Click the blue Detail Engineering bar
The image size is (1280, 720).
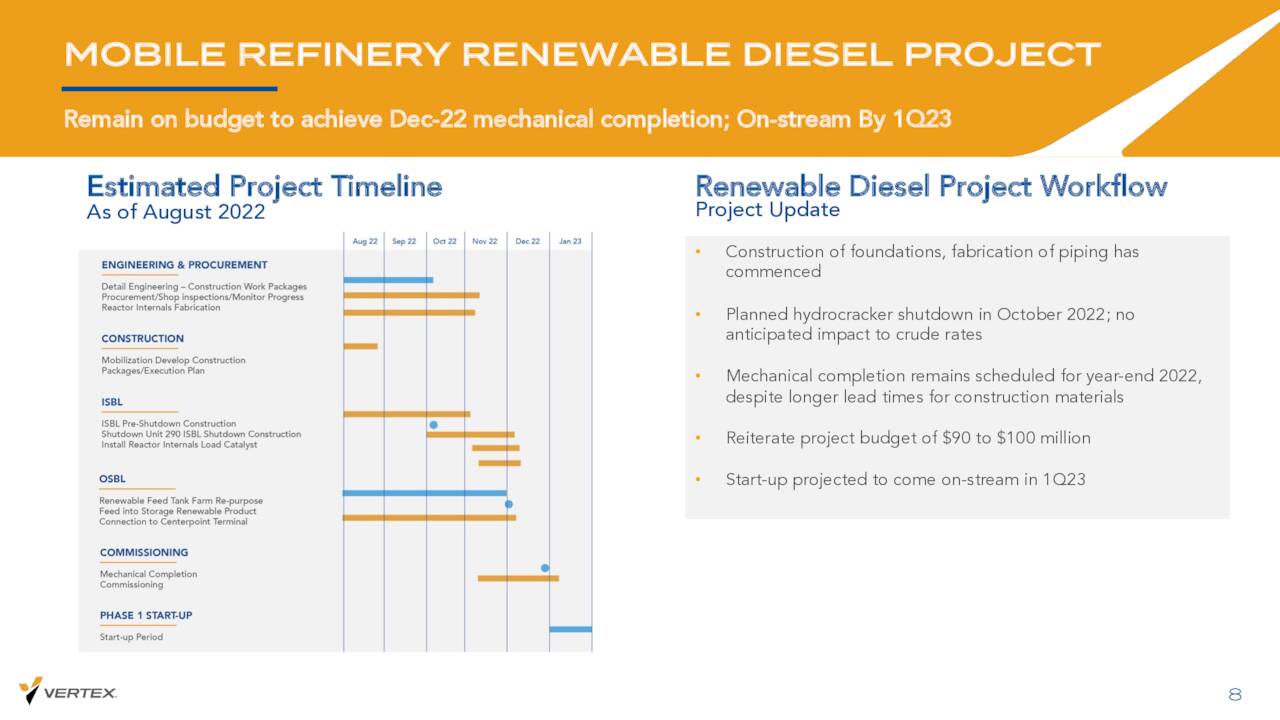point(388,280)
